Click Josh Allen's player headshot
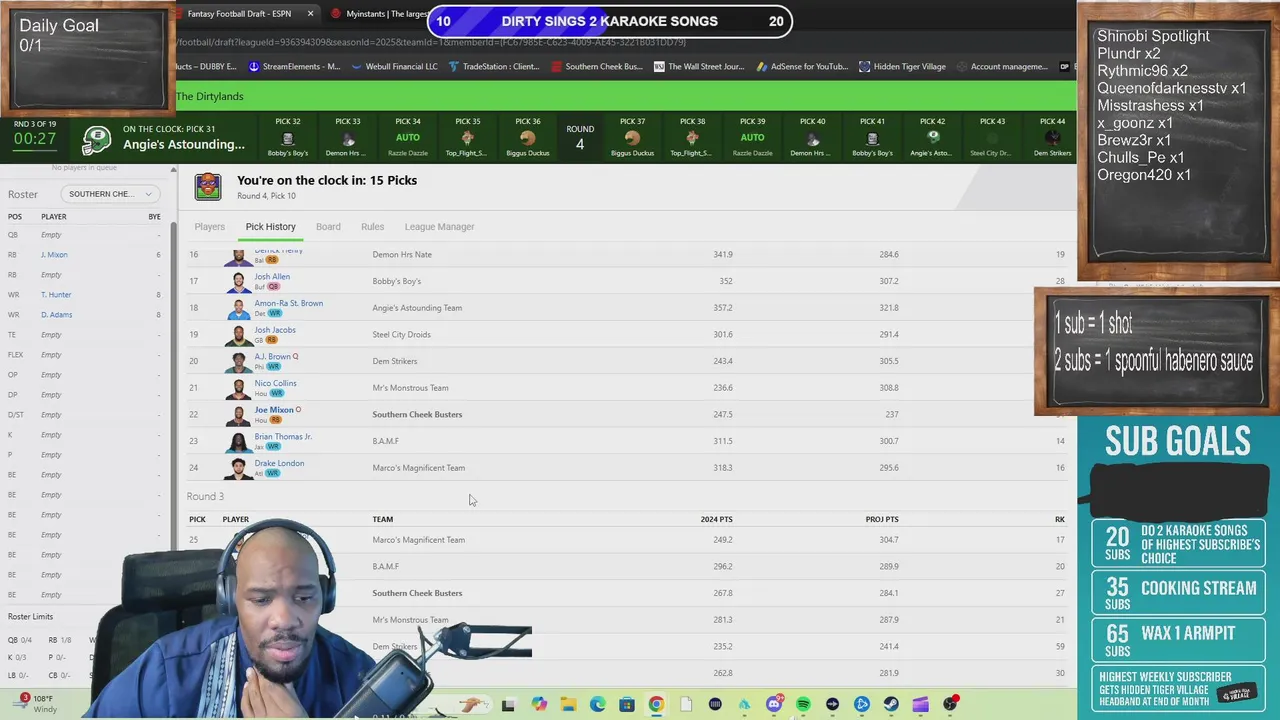 click(x=239, y=281)
